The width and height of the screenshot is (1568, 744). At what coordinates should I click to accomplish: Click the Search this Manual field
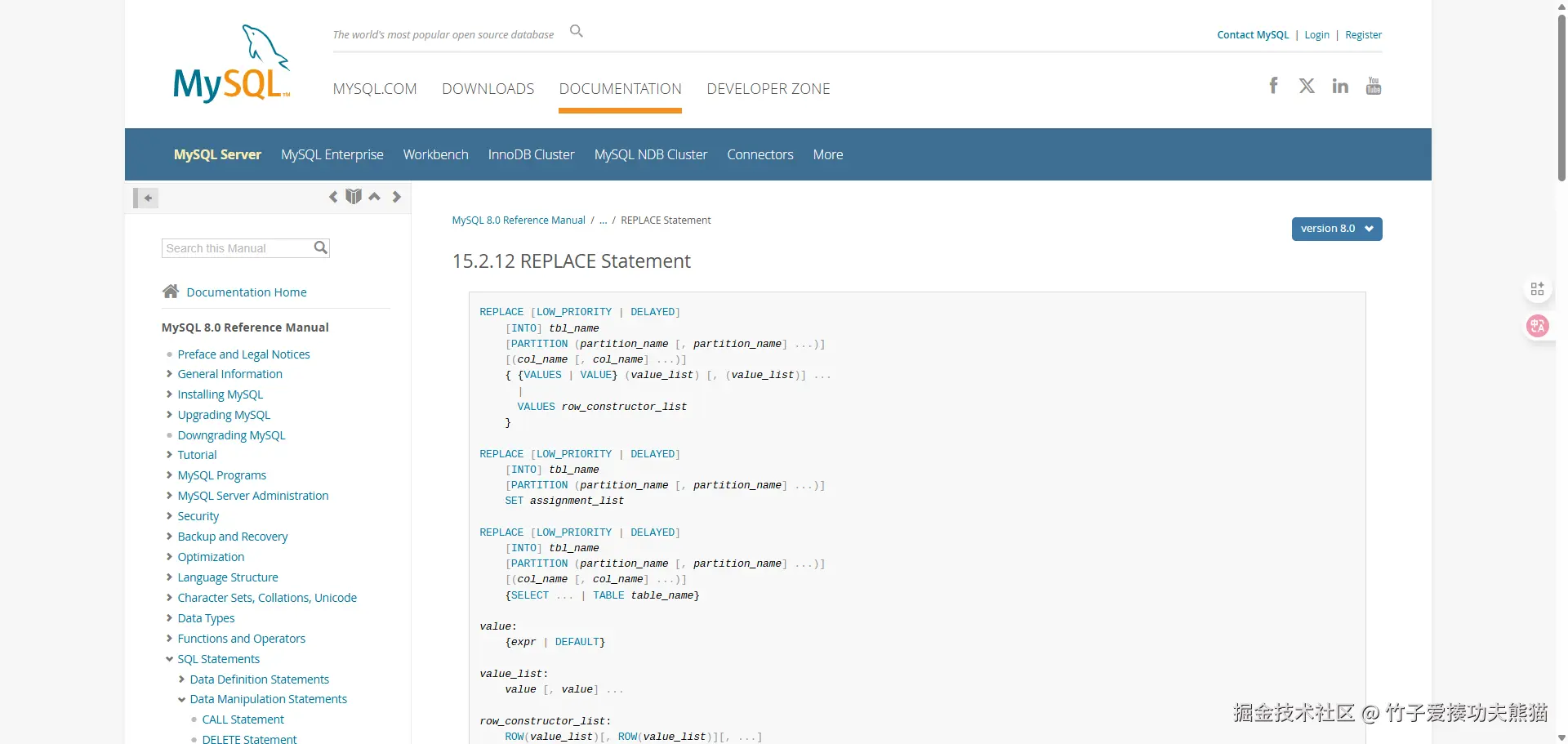coord(237,248)
